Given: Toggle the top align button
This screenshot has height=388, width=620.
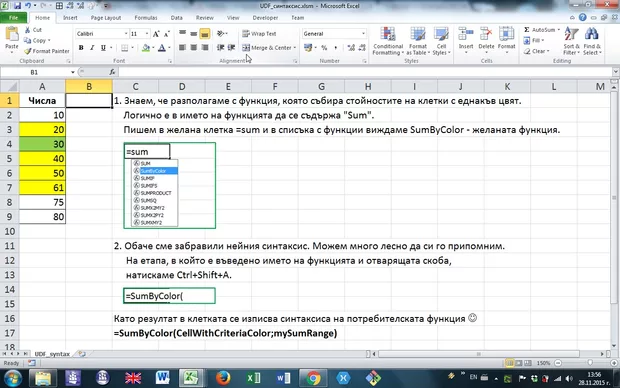Looking at the screenshot, I should coord(182,34).
